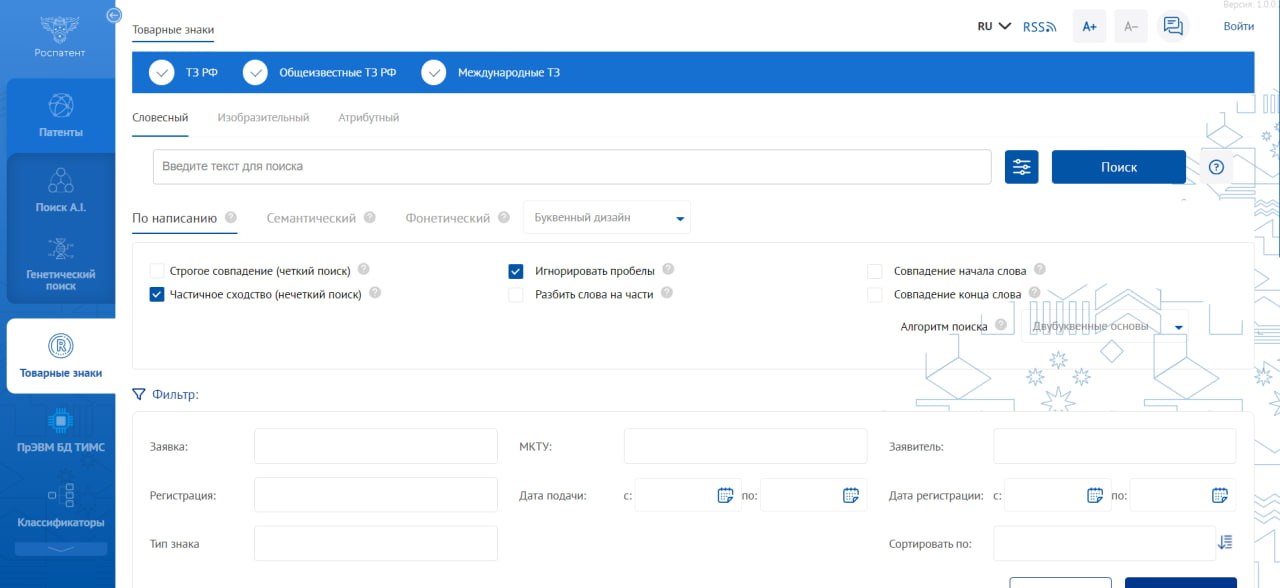
Task: Open the RSS feed icon
Action: point(1039,27)
